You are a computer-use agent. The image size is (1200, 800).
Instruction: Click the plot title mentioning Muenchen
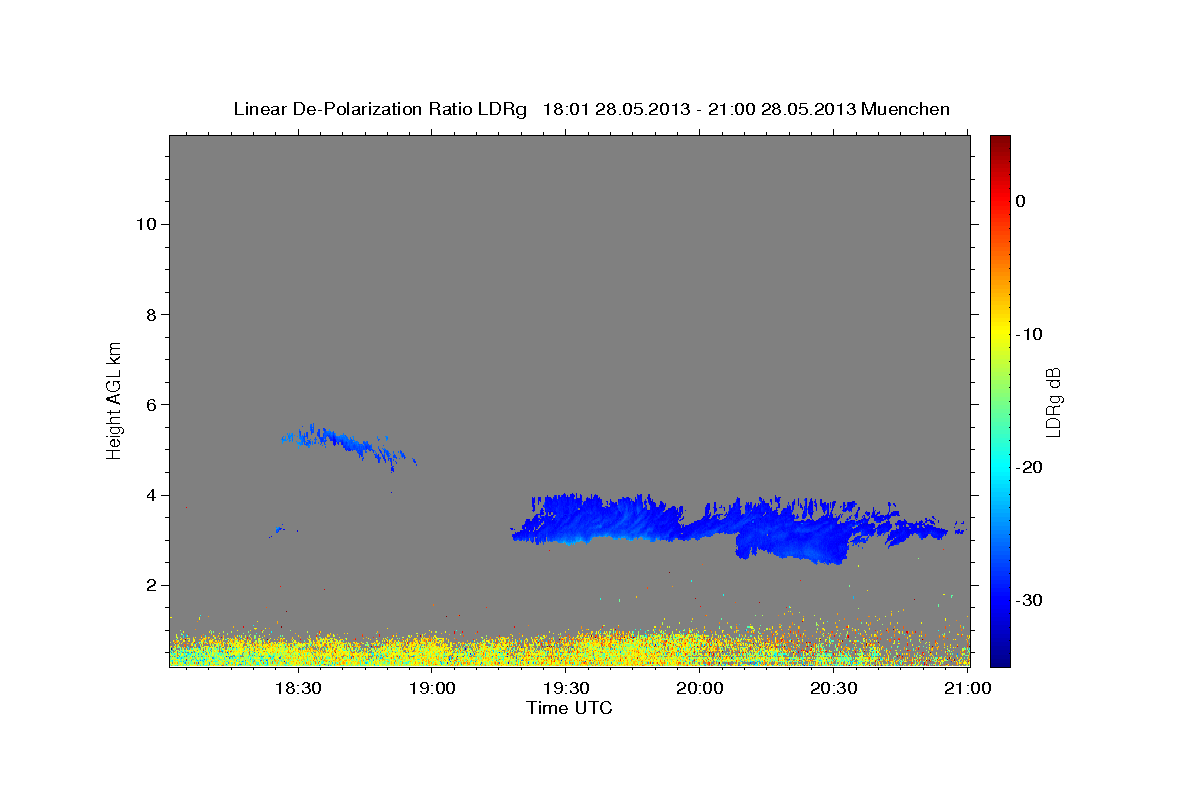coord(591,109)
